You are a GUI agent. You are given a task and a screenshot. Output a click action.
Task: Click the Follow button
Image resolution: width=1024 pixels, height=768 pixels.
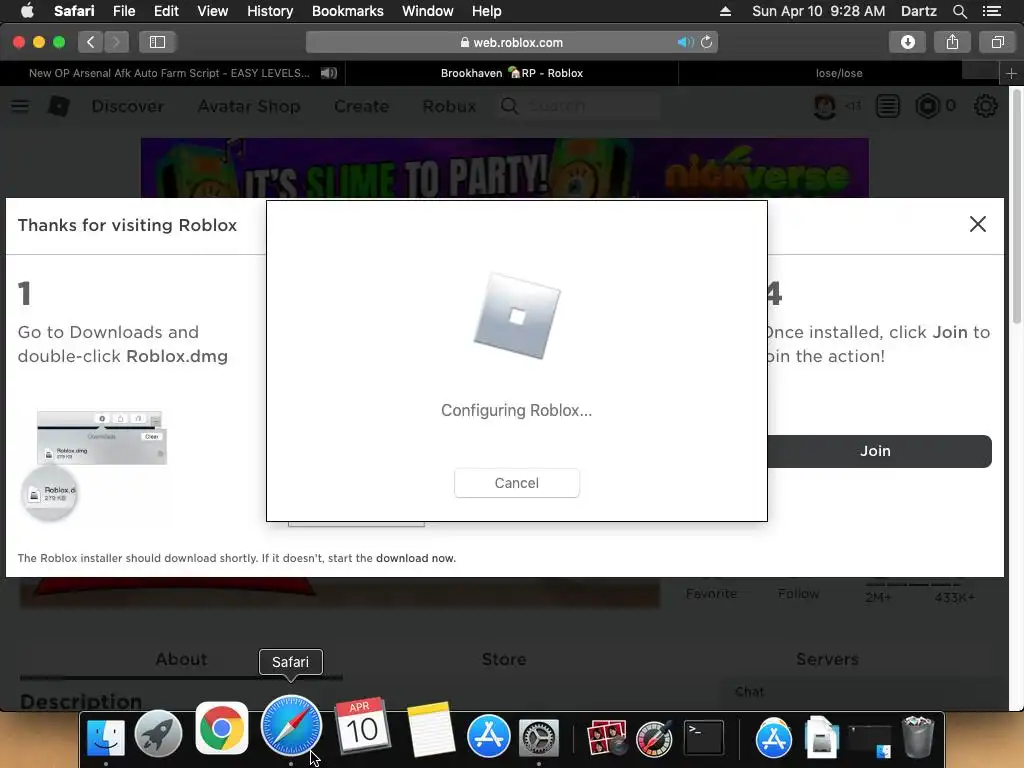(798, 593)
